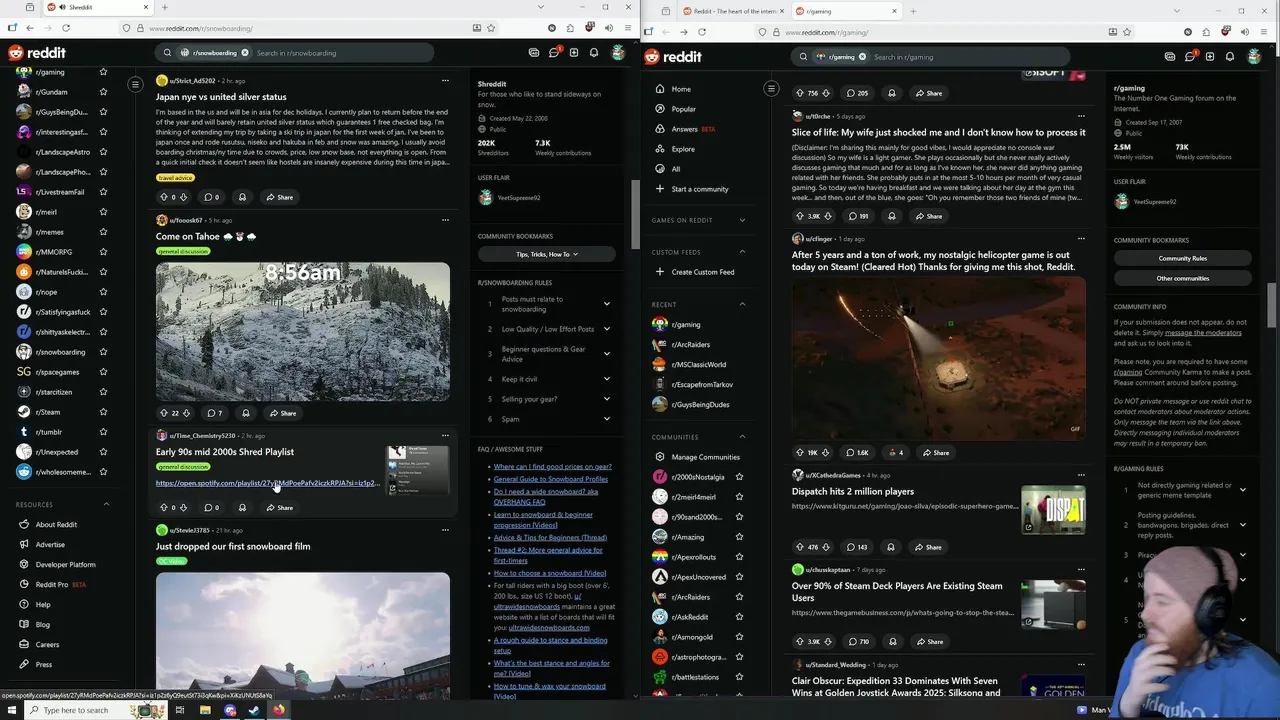The image size is (1280, 720).
Task: Toggle favorite star for r/AskReddit
Action: point(739,617)
